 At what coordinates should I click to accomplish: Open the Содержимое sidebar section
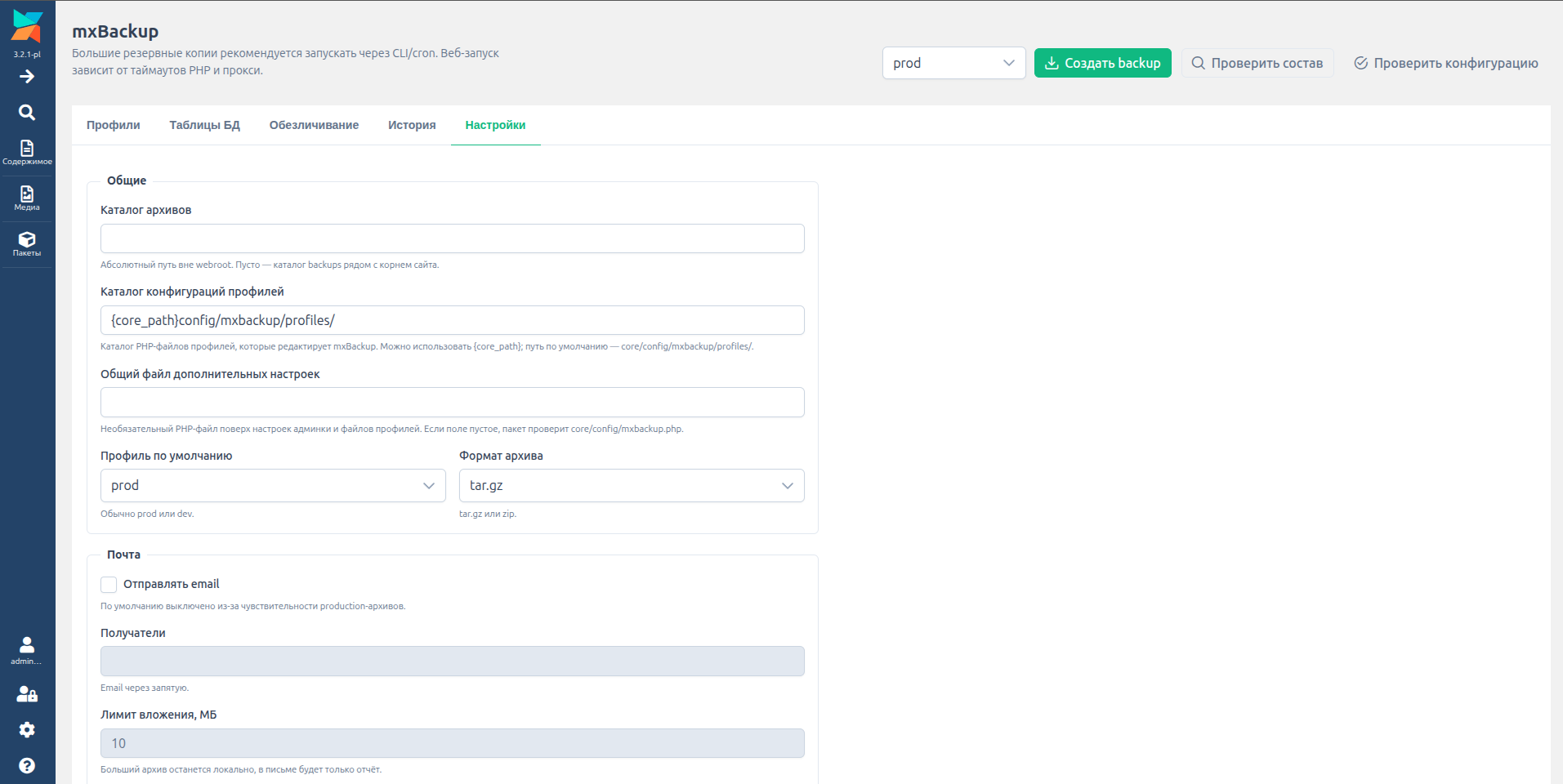tap(27, 152)
